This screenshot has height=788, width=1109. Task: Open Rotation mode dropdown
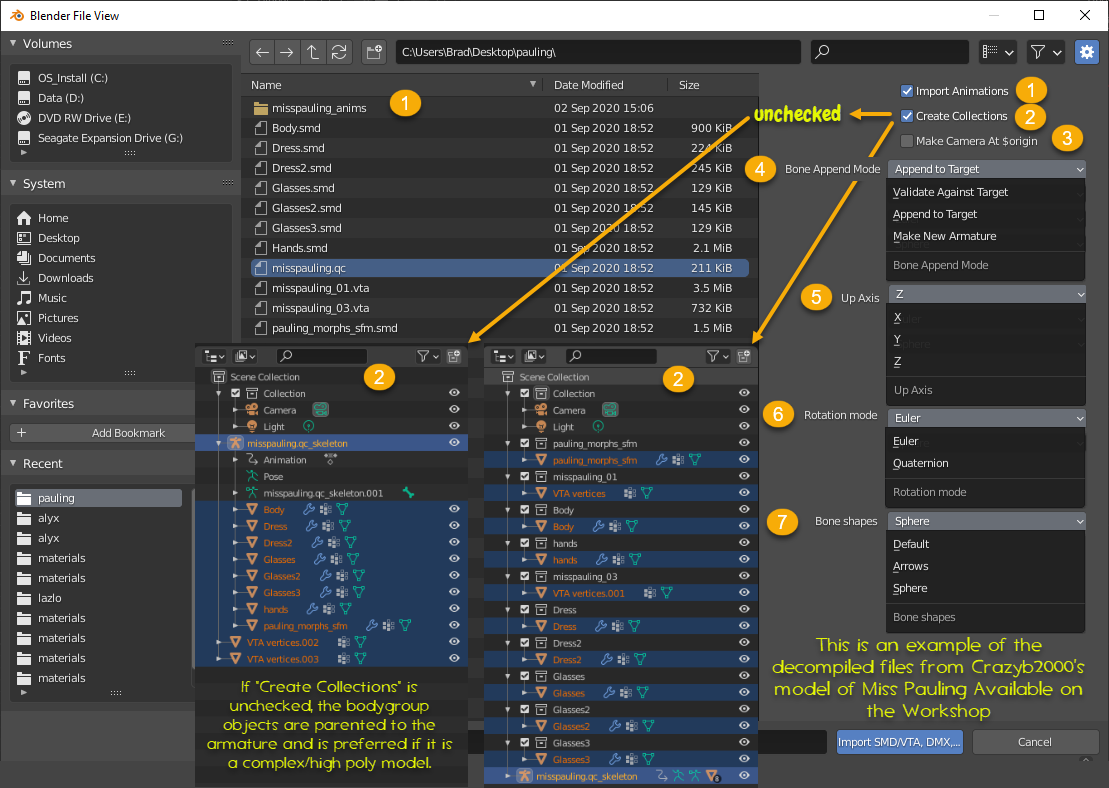pos(987,418)
